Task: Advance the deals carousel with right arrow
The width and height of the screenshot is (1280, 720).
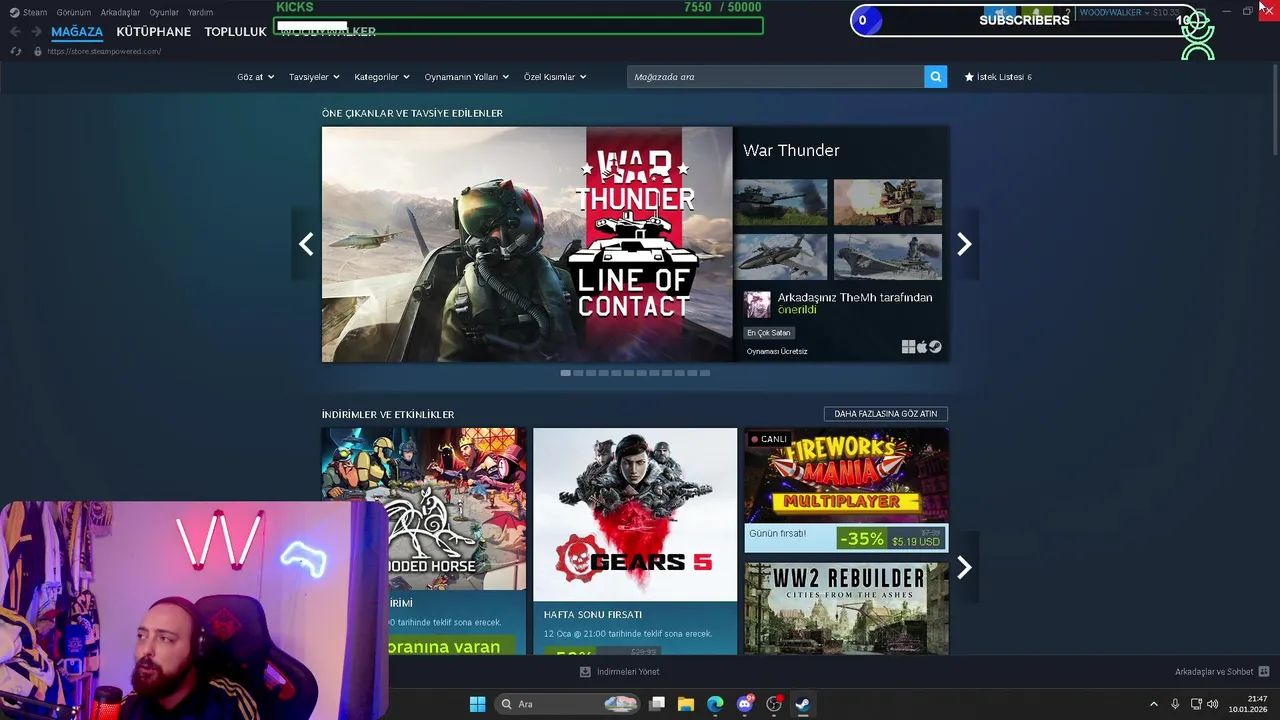Action: [x=964, y=568]
